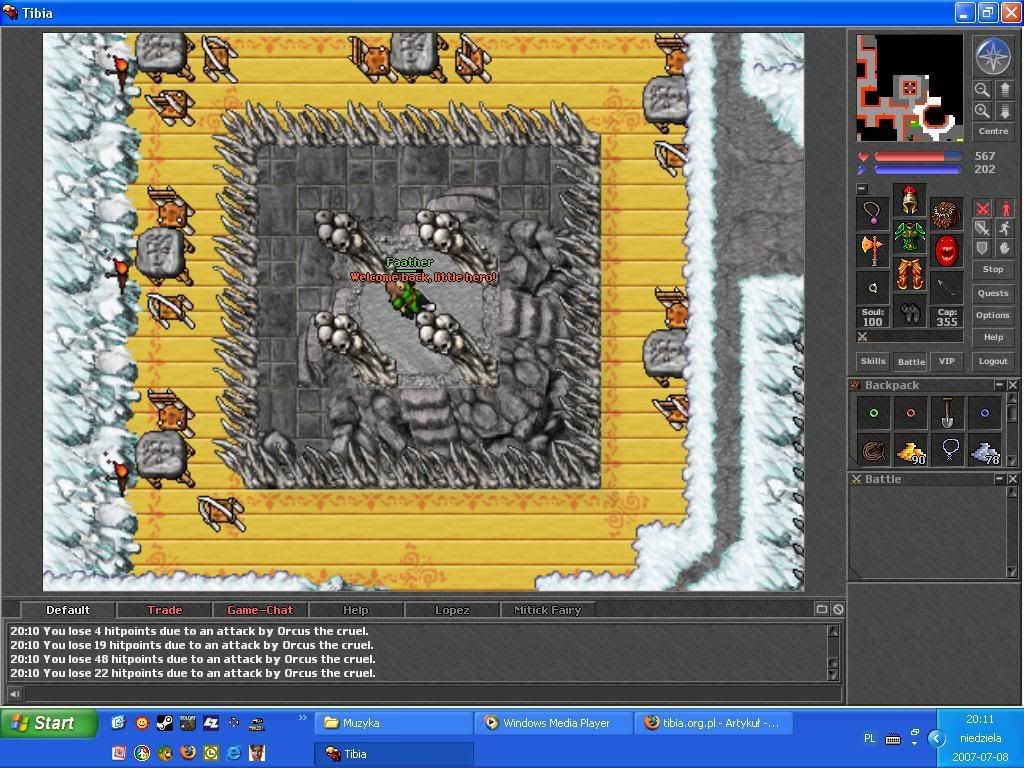Launch Firefox from the quick launch bar
1024x768 pixels.
[x=188, y=753]
